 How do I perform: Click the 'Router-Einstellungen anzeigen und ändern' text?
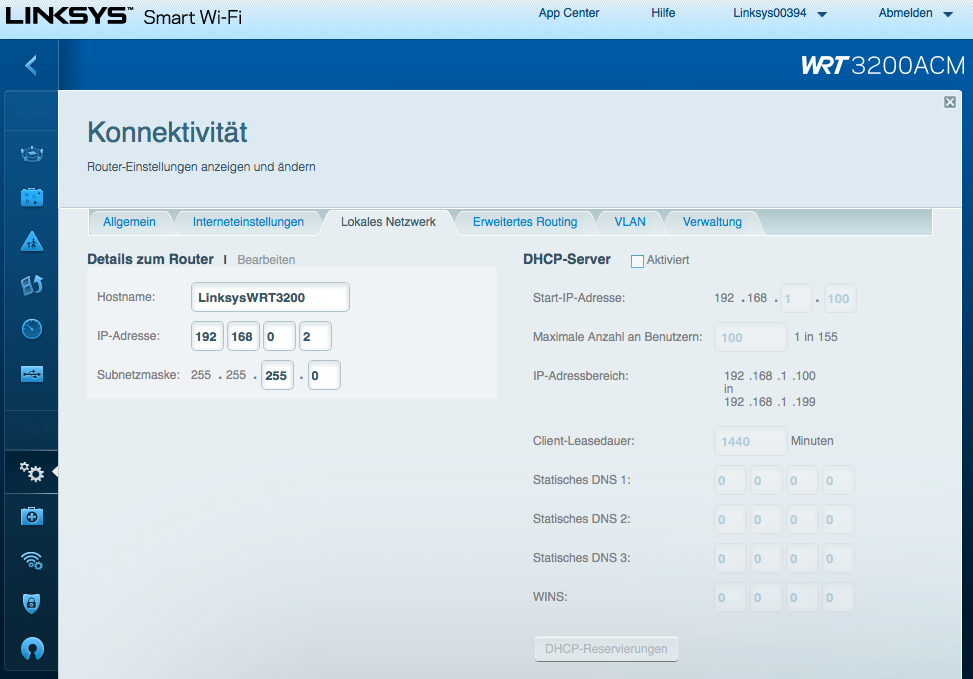click(x=201, y=167)
